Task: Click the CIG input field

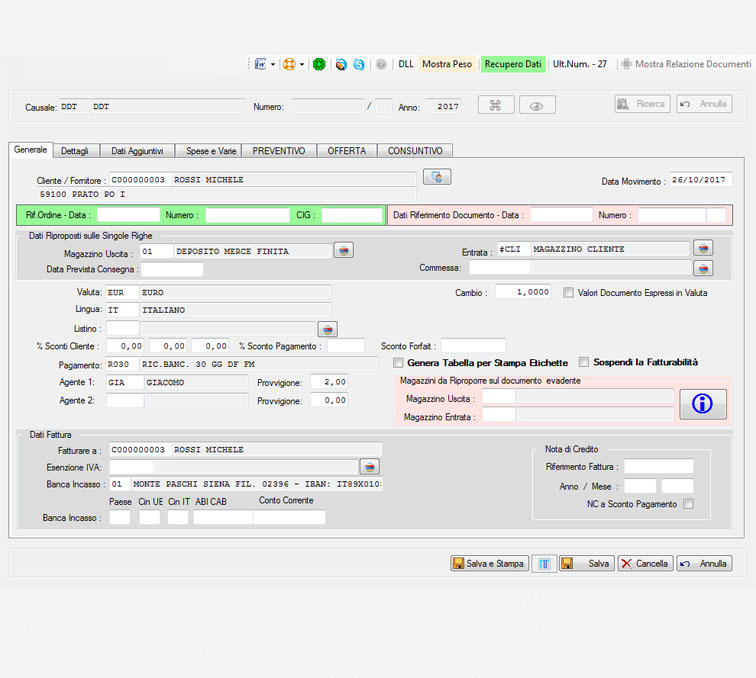Action: tap(352, 215)
